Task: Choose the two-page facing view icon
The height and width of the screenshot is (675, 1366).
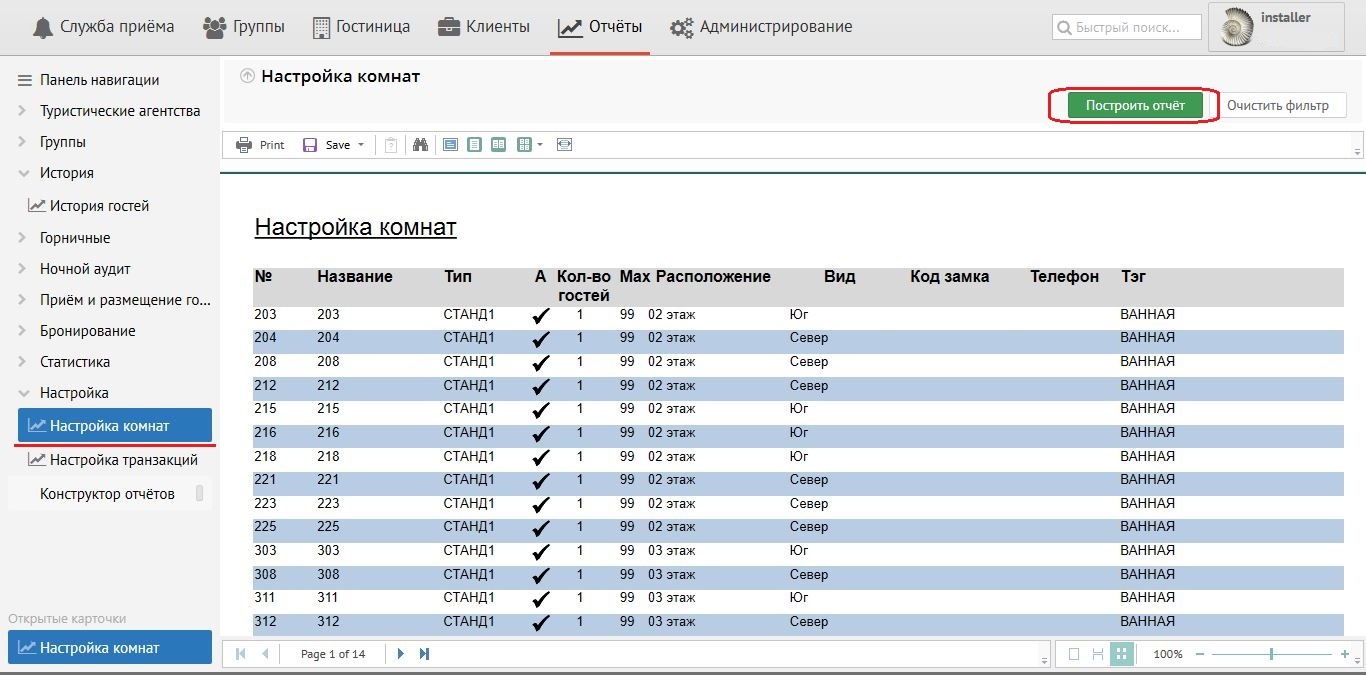Action: pyautogui.click(x=498, y=145)
